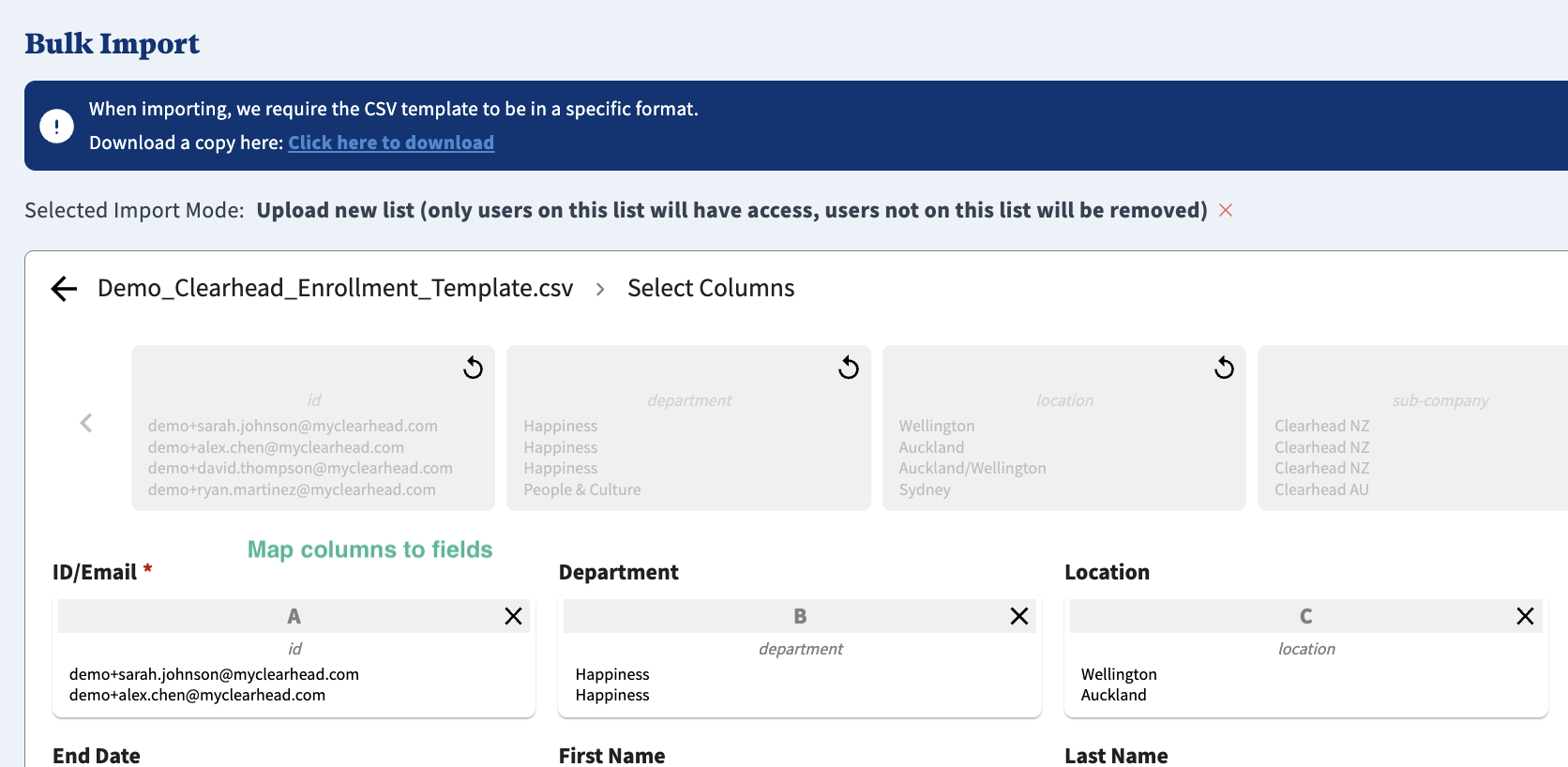Screen dimensions: 1568x767
Task: Reset the department column card
Action: click(849, 368)
